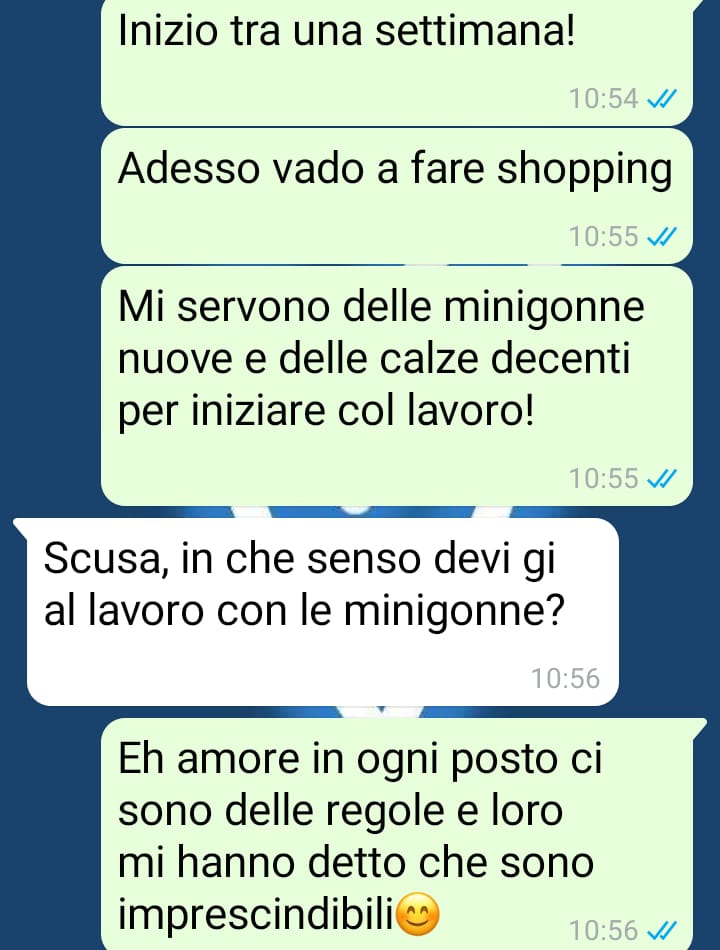The width and height of the screenshot is (720, 950).
Task: Tap the read-receipt ticks on 'Adesso vado a fare shopping'
Action: coord(662,236)
